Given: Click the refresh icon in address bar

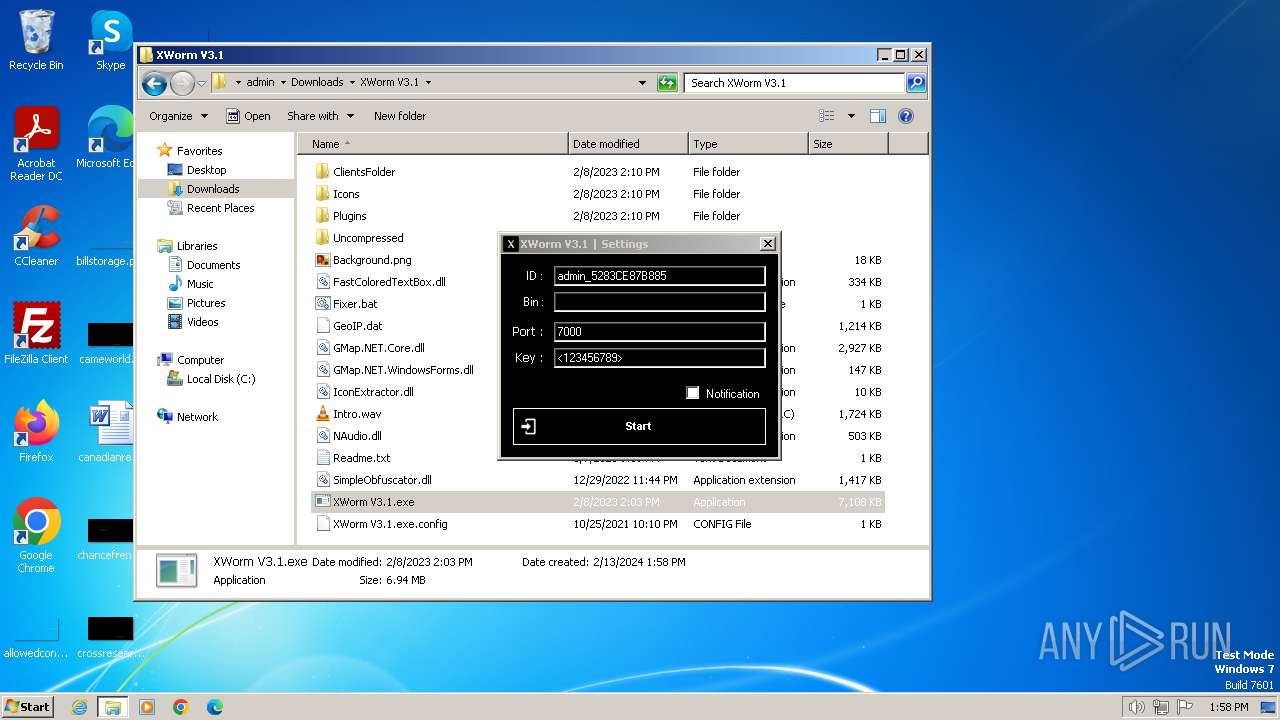Looking at the screenshot, I should click(667, 83).
